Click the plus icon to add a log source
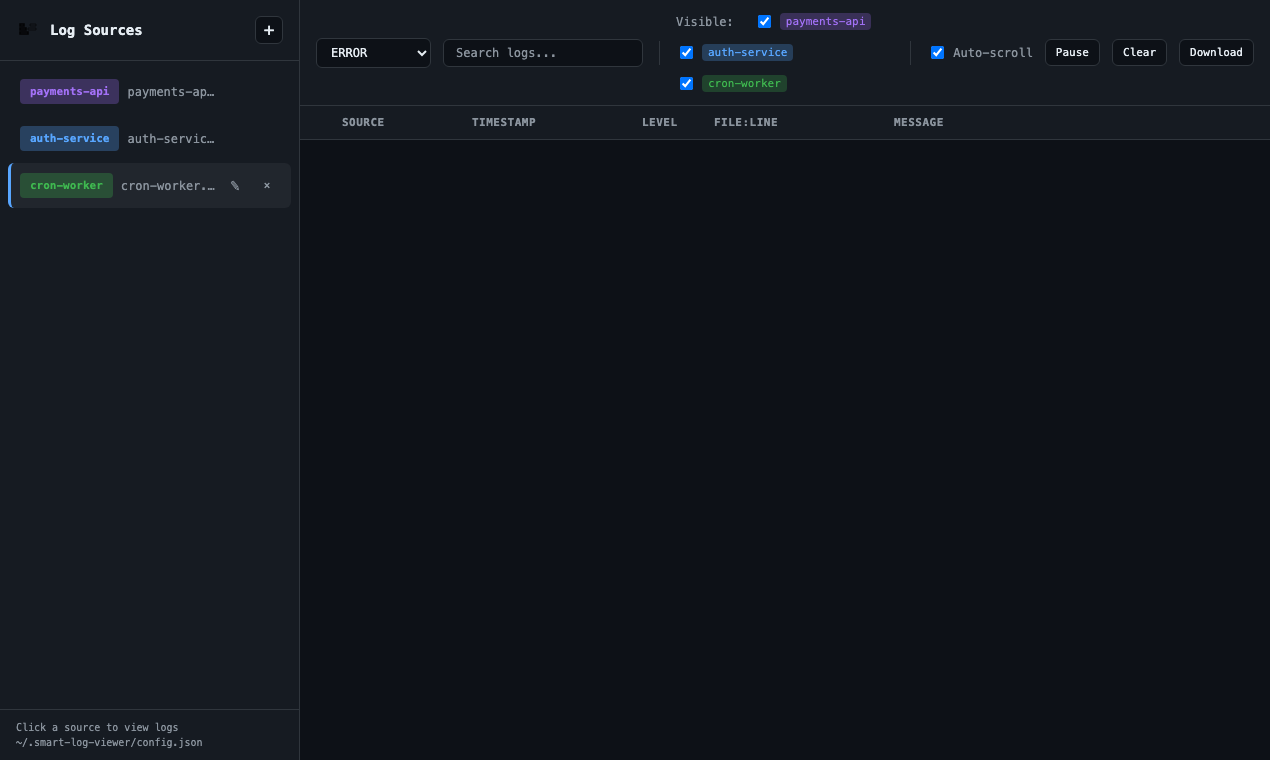The height and width of the screenshot is (760, 1270). pos(268,30)
